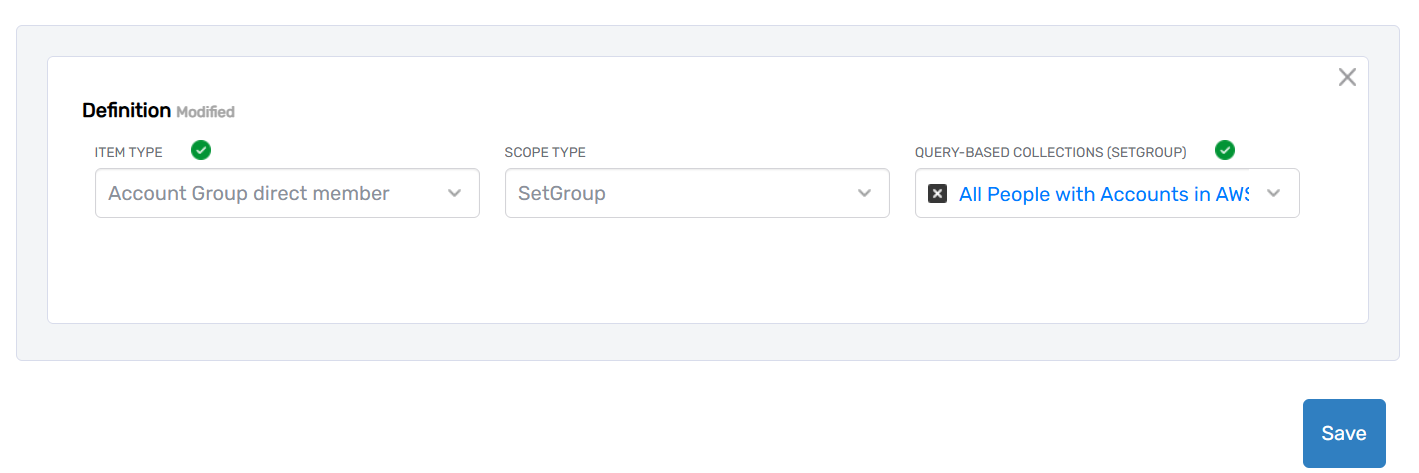
Task: Click the green checkmark beside Item Type
Action: click(x=201, y=150)
